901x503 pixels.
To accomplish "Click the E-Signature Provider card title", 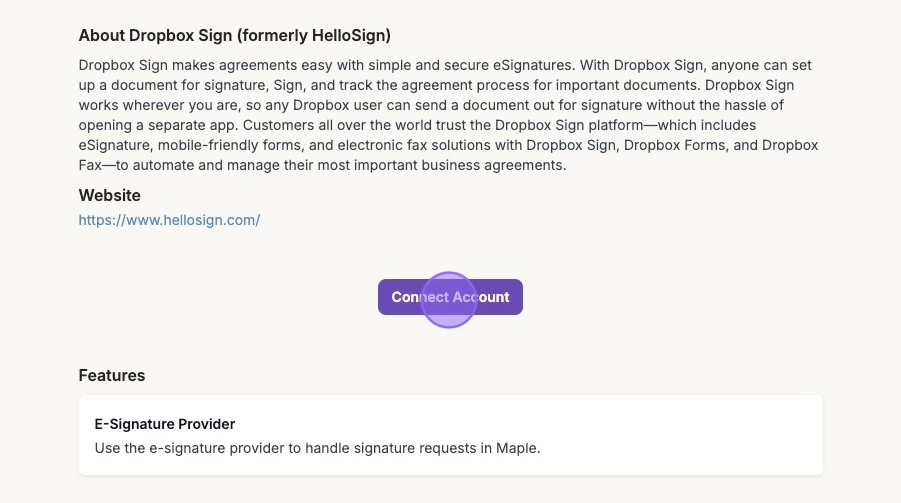I will point(164,424).
